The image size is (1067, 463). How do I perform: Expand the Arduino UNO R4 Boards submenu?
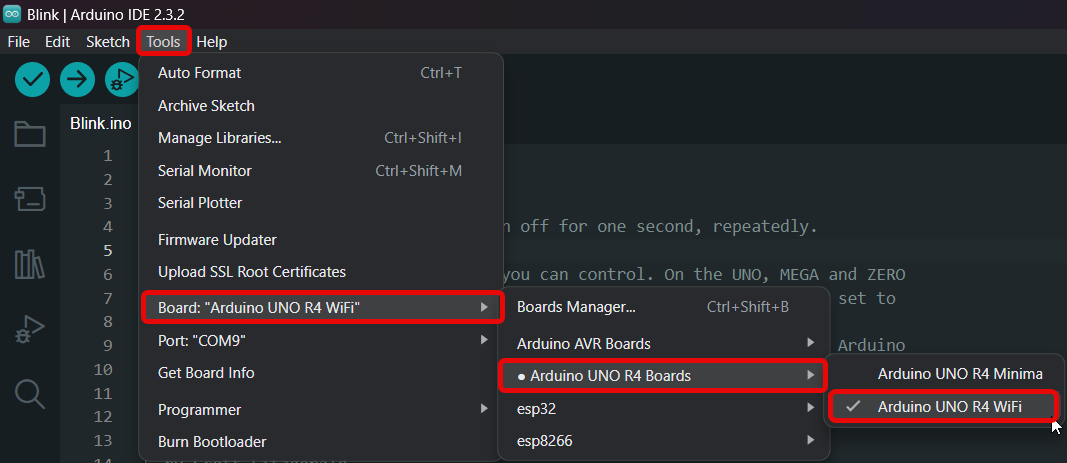coord(664,376)
